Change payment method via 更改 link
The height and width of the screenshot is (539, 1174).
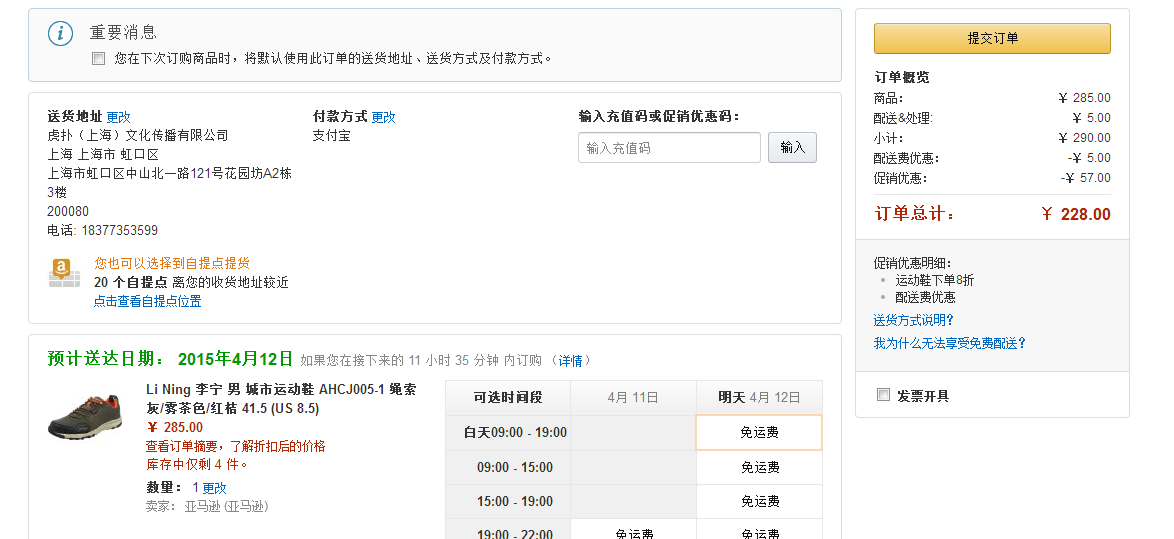coord(383,117)
